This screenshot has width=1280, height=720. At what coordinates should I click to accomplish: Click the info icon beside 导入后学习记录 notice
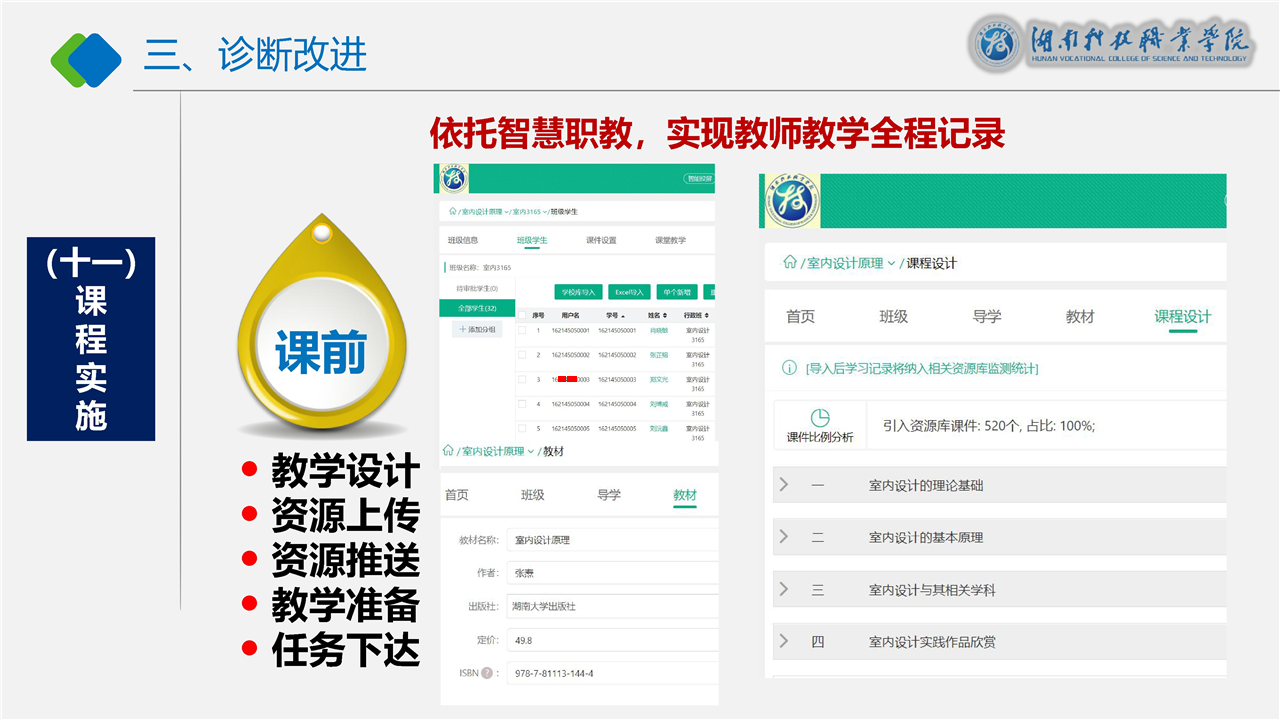[789, 369]
